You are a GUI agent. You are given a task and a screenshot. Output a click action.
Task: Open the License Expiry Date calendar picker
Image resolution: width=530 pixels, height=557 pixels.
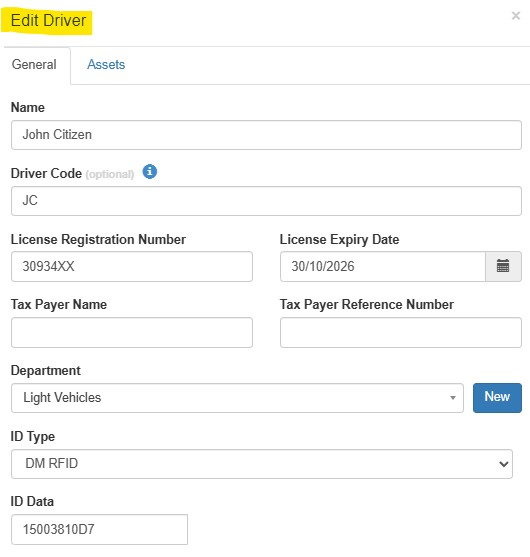(x=503, y=266)
